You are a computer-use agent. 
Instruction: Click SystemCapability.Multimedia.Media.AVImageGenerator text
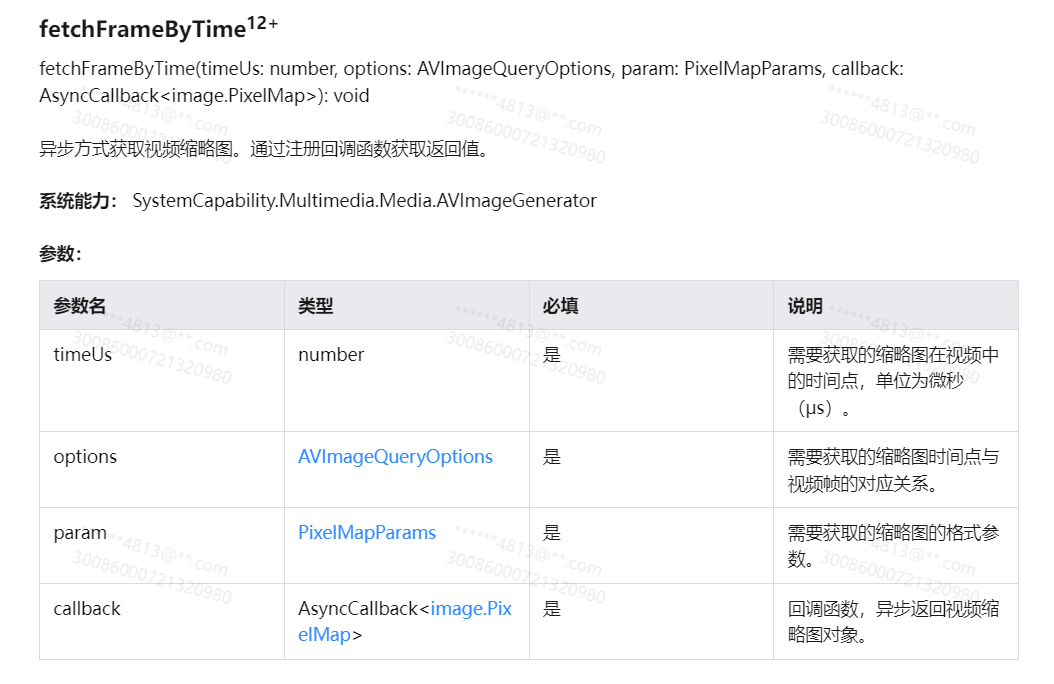pos(364,201)
